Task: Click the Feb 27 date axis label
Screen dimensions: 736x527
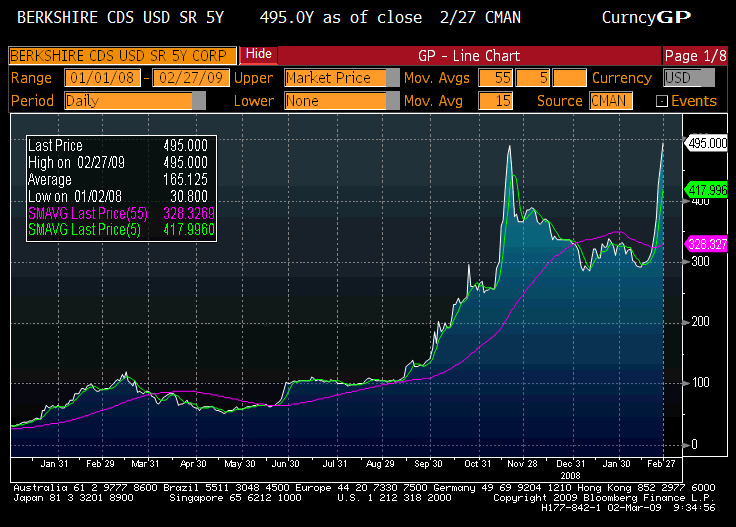Action: (661, 464)
